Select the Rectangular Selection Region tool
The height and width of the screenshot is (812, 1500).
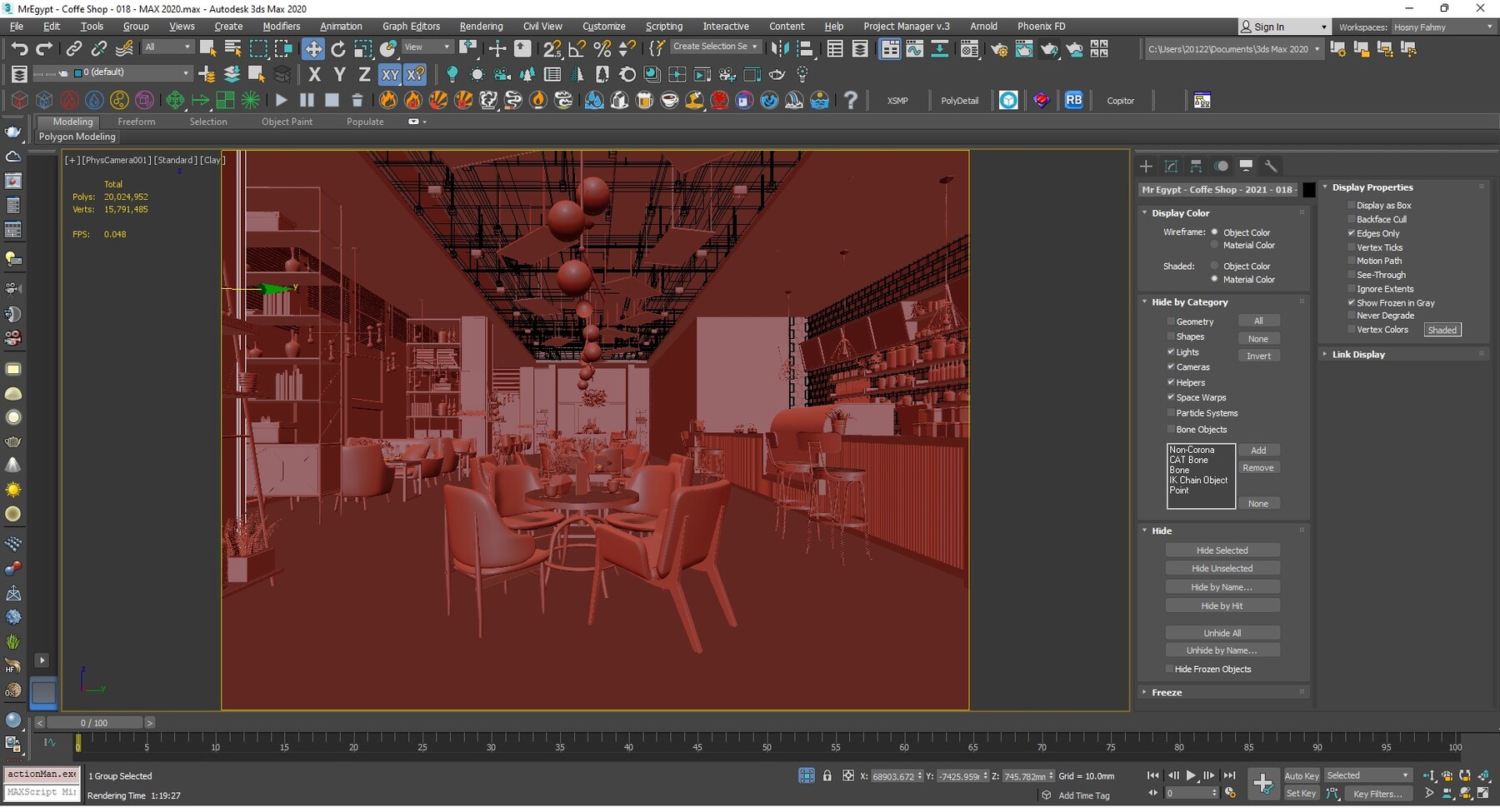259,48
